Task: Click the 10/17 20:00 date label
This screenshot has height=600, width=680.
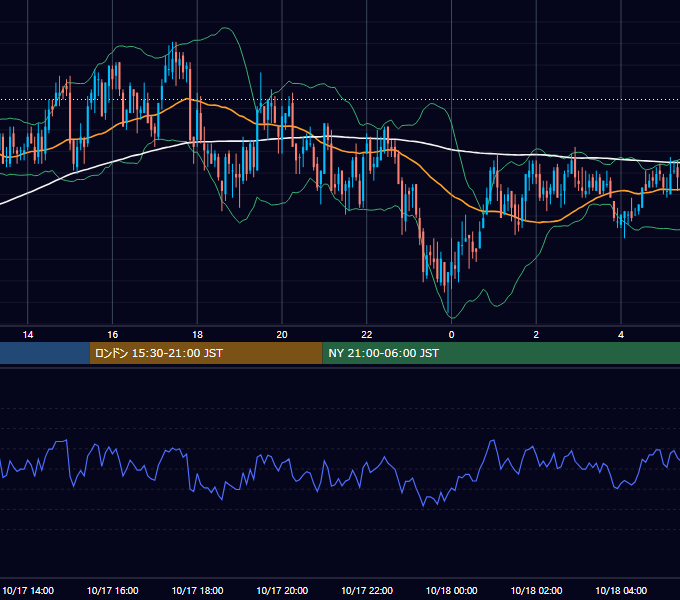Action: (282, 590)
